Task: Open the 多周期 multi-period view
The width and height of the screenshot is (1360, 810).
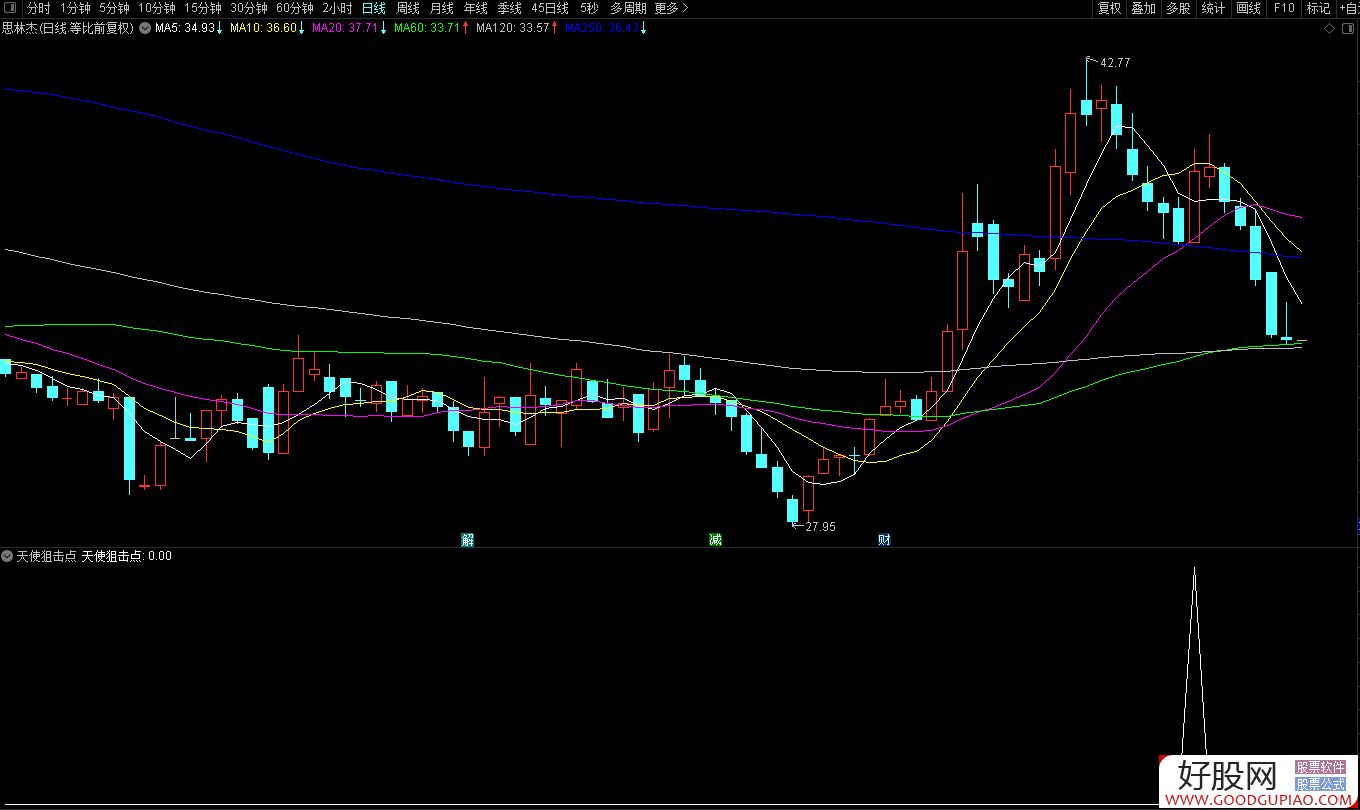Action: 628,8
